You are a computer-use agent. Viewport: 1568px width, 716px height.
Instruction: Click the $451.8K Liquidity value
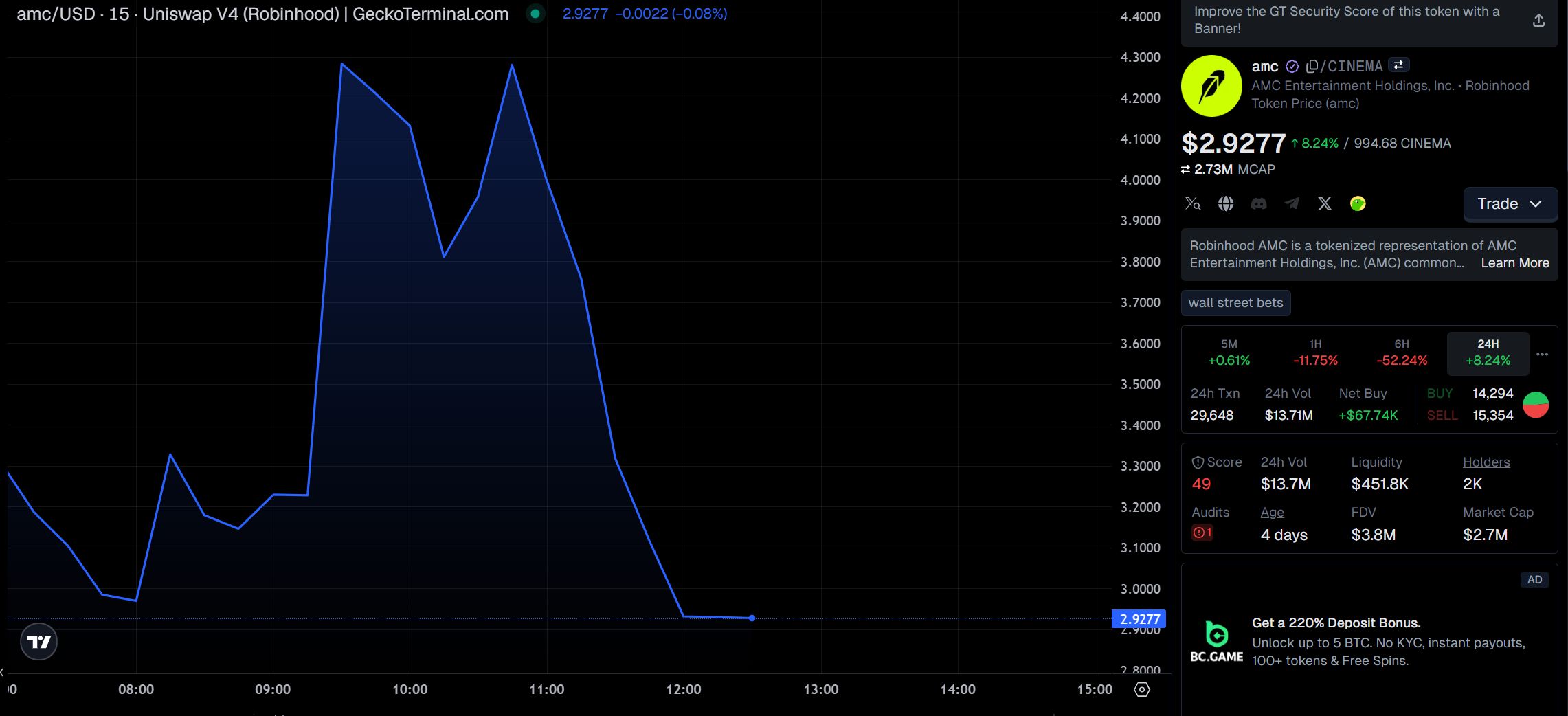tap(1380, 484)
